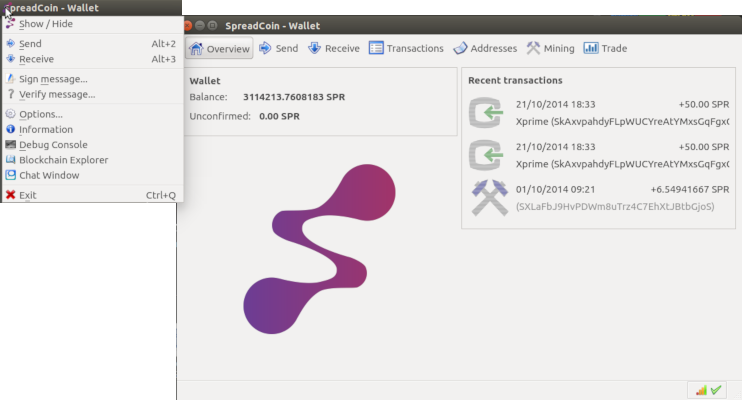Click the unconfirmed 0.00 SPR value
Viewport: 742px width, 400px height.
tap(279, 116)
